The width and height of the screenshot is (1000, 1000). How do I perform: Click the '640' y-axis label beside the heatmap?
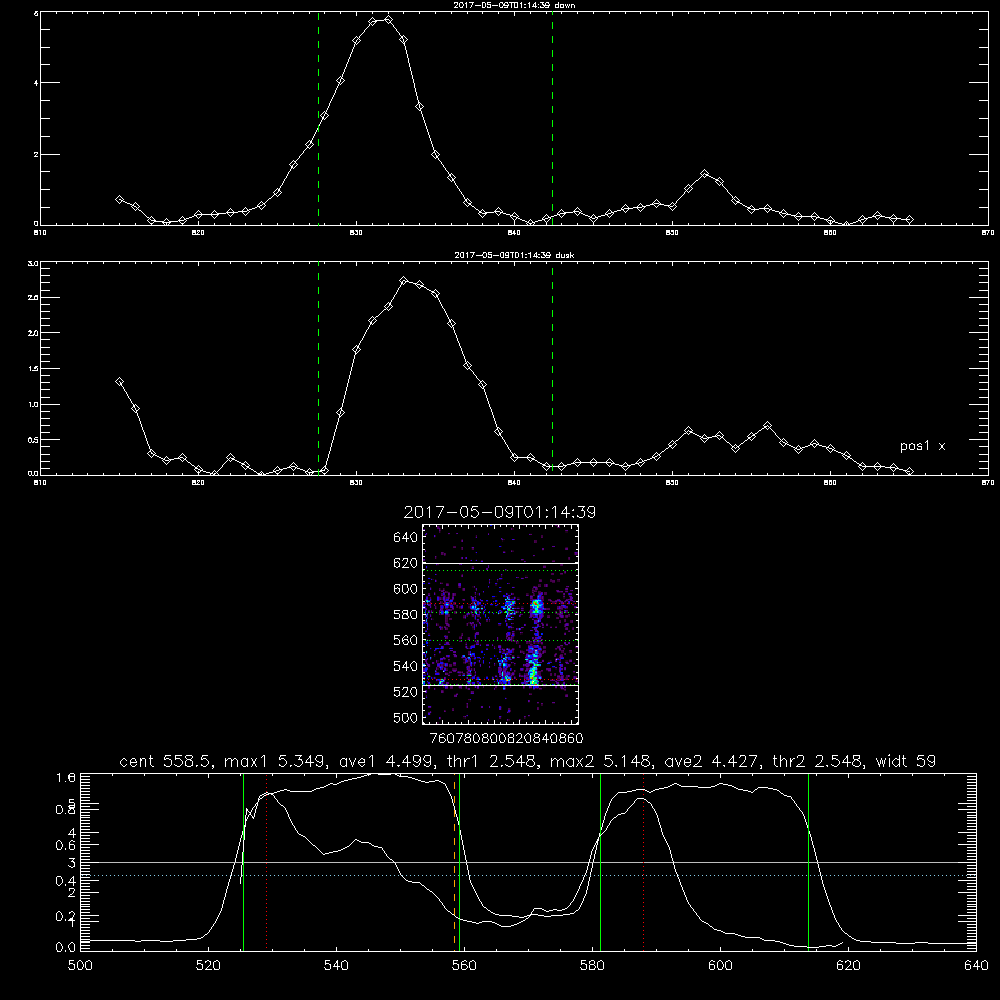(406, 538)
